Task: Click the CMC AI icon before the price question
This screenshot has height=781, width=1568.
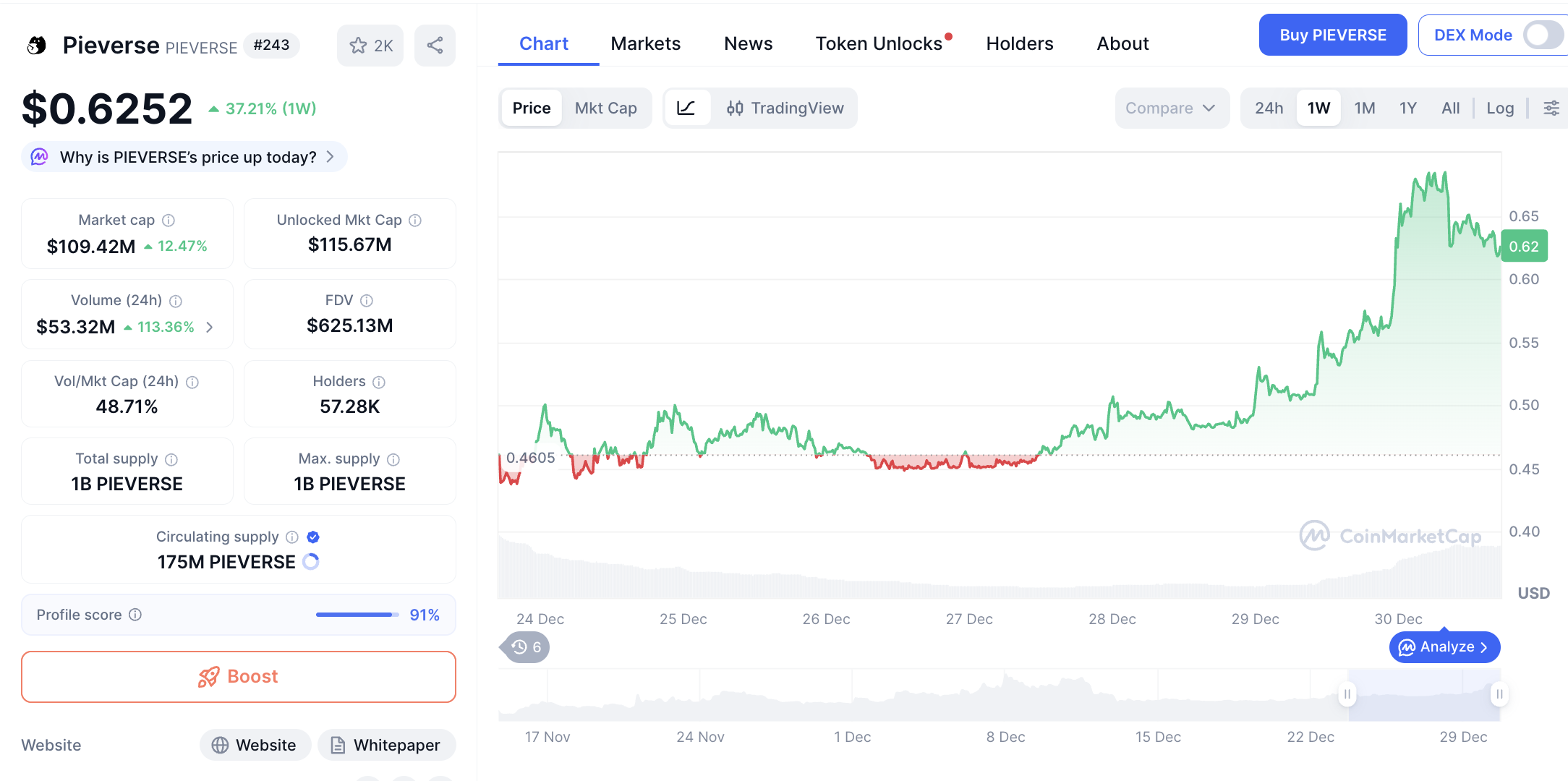Action: tap(40, 156)
